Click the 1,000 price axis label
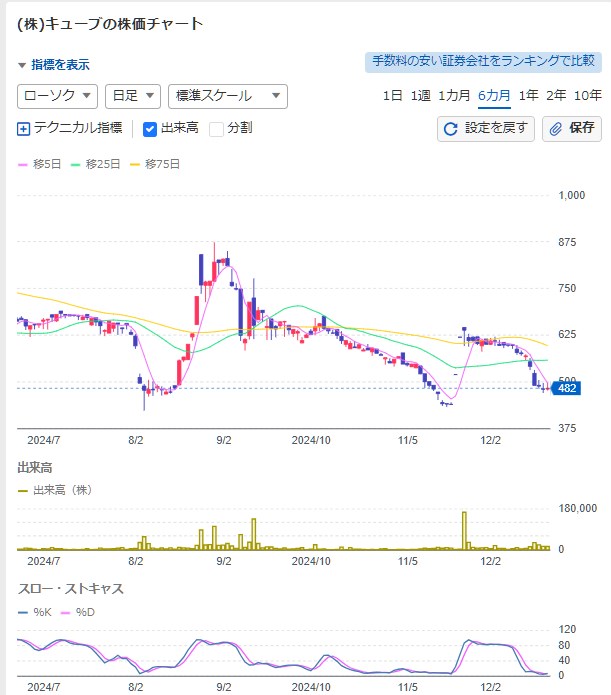The height and width of the screenshot is (695, 611). tap(572, 195)
